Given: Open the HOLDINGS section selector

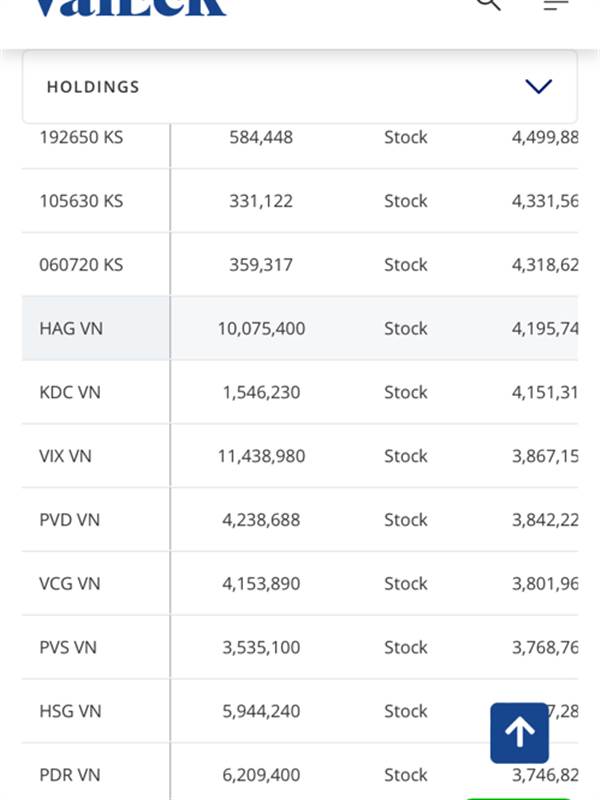Looking at the screenshot, I should [300, 87].
